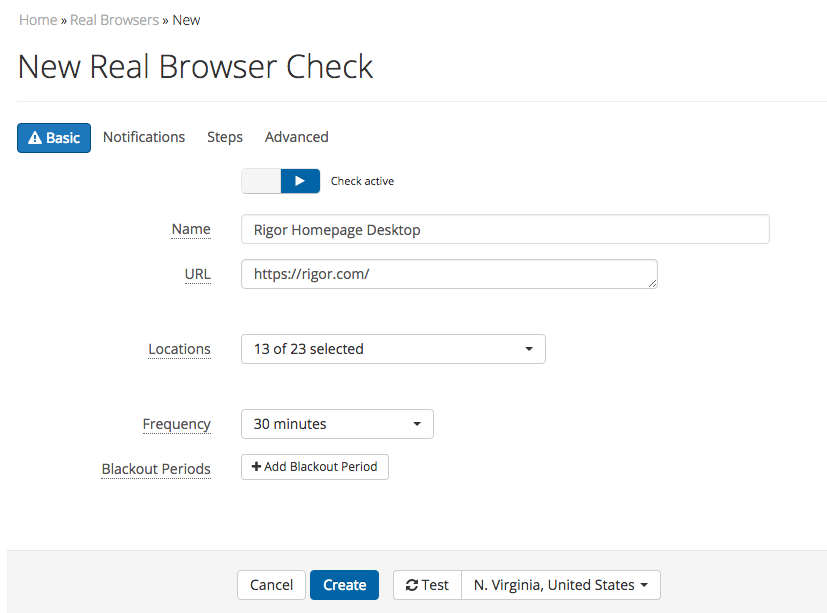Follow the Home breadcrumb link

[38, 20]
